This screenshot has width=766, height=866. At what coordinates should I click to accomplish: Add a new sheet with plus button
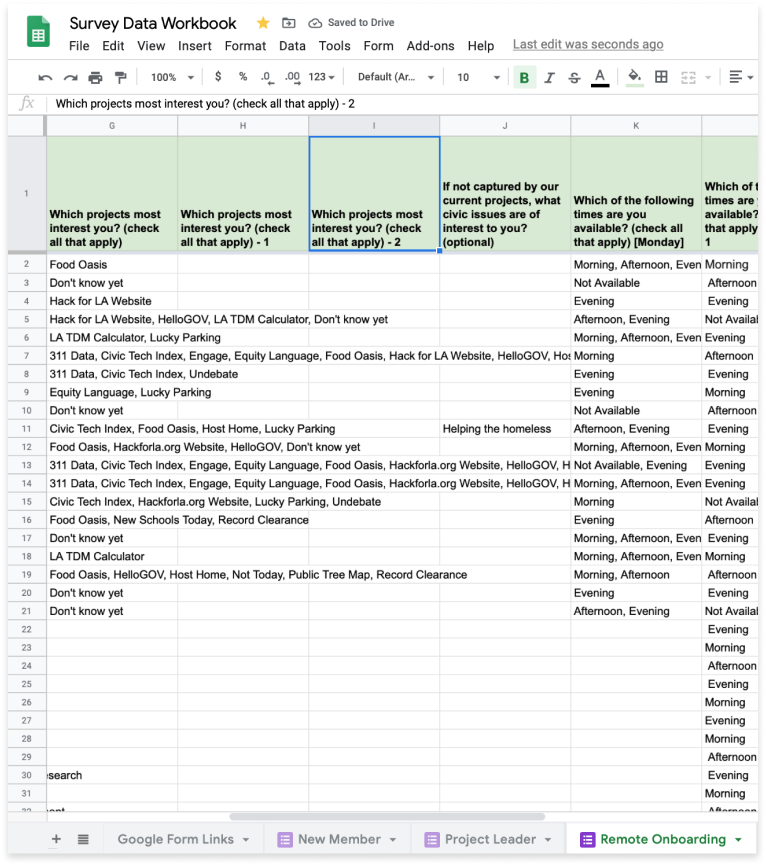click(x=56, y=839)
